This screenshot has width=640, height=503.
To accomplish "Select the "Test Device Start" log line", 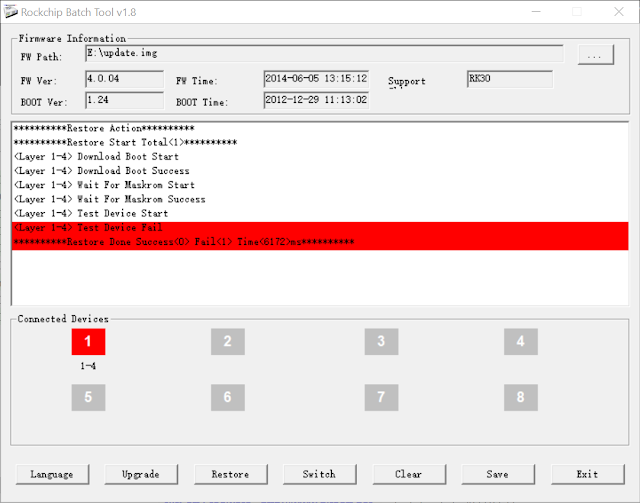I will coord(320,214).
